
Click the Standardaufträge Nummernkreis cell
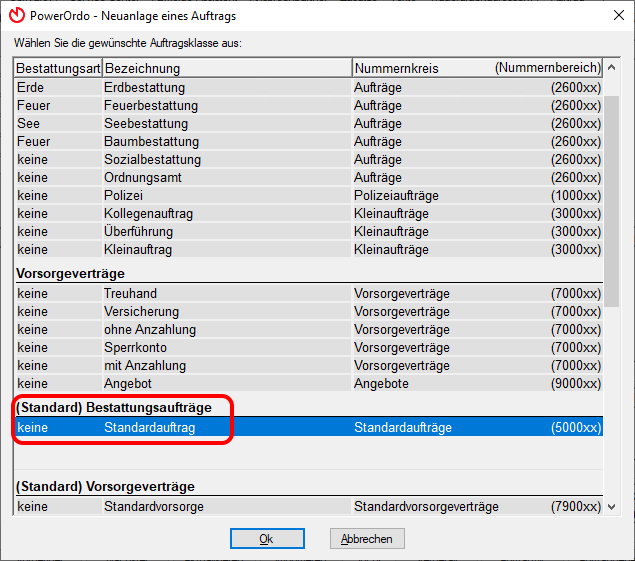point(403,427)
